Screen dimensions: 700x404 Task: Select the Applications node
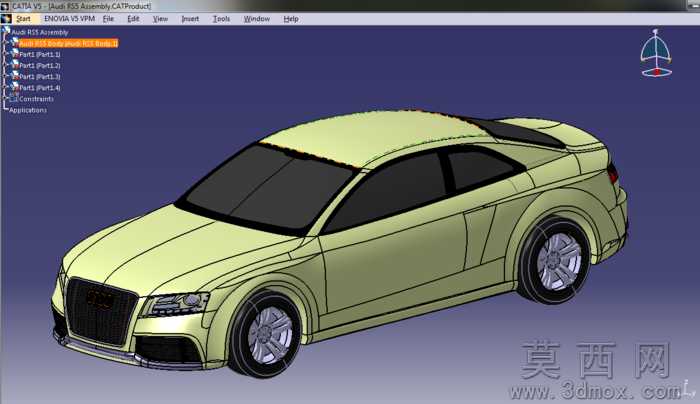click(28, 110)
